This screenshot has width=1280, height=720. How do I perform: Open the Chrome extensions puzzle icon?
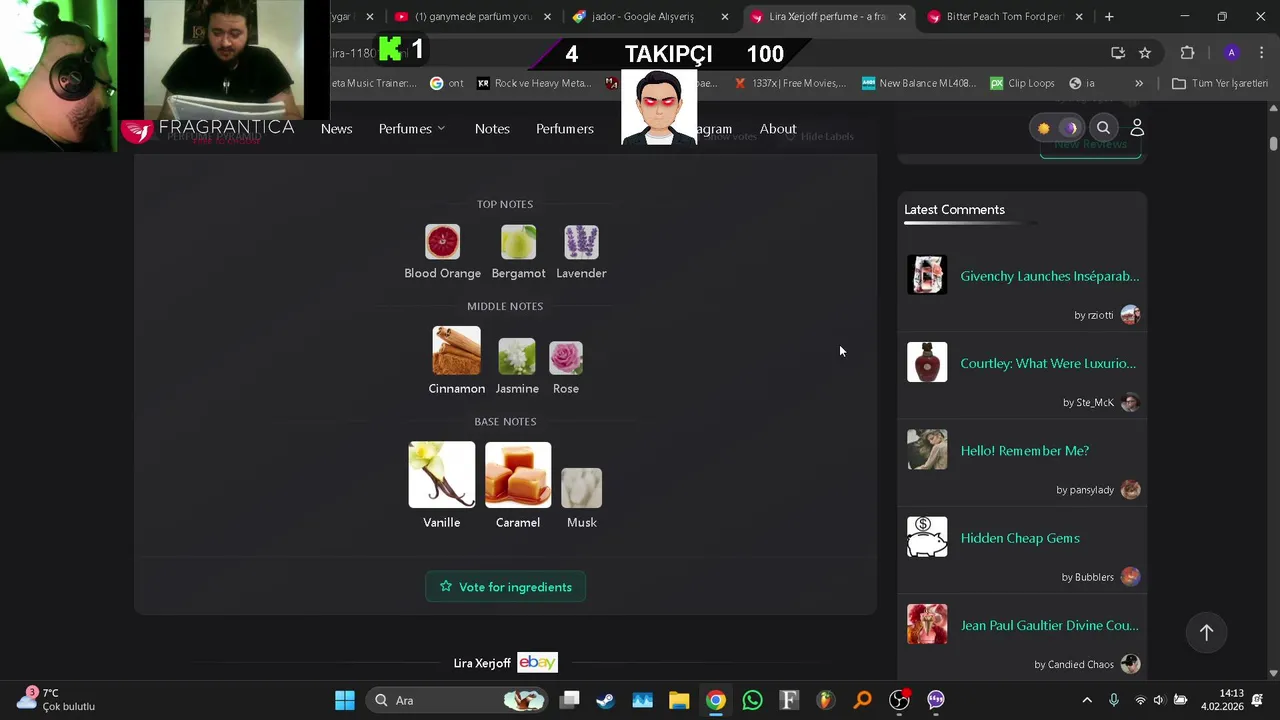(x=1187, y=53)
